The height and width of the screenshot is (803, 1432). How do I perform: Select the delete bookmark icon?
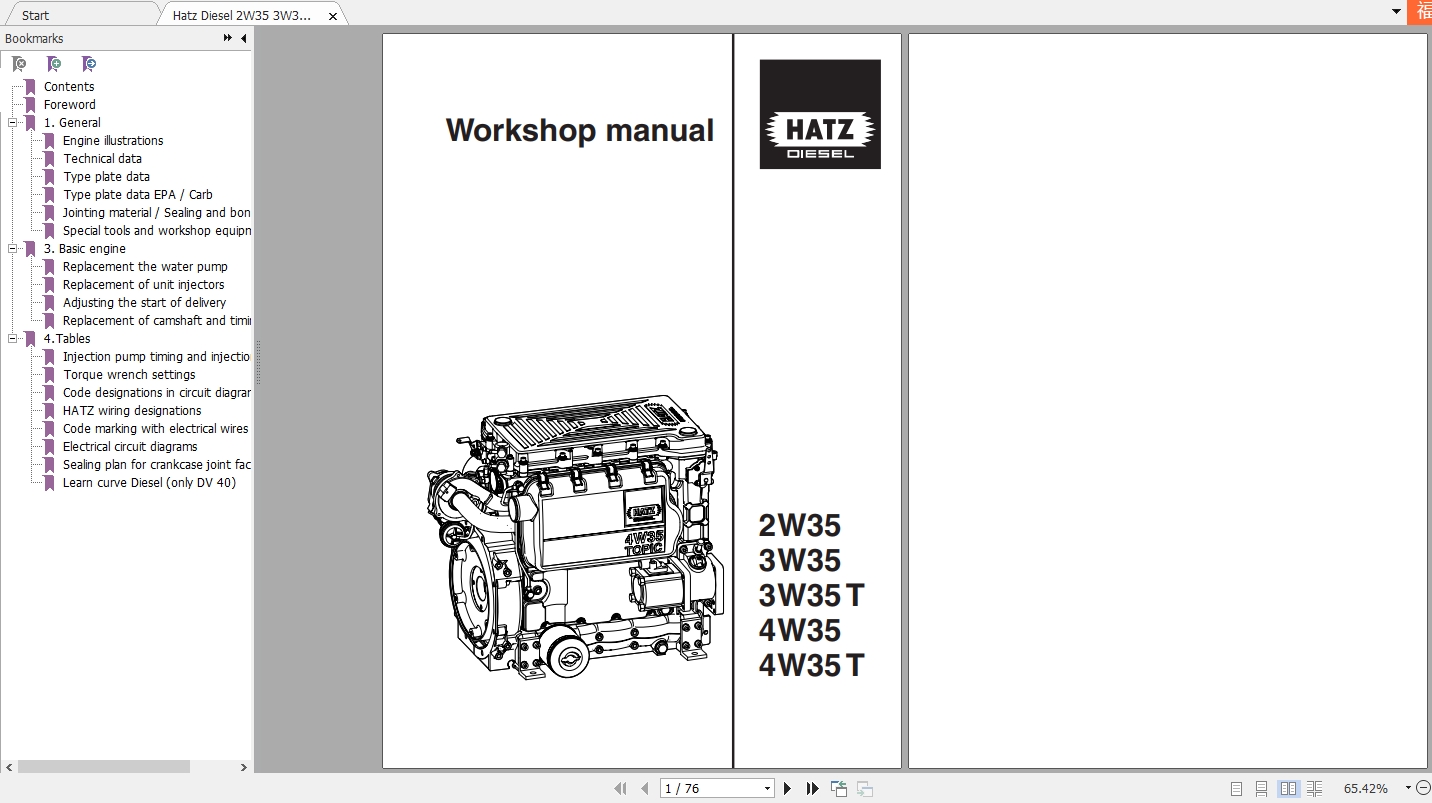coord(19,63)
